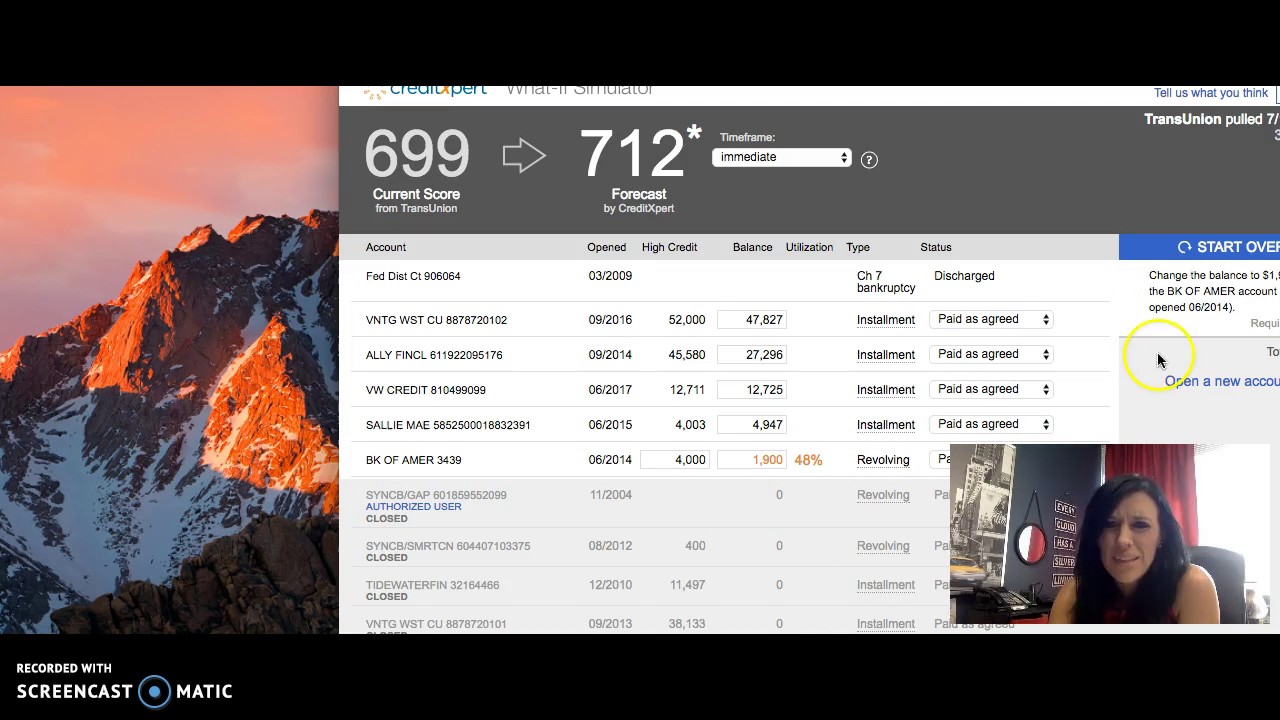Screen dimensions: 1280x720
Task: Click the 45,580 high credit value for ALLY FINCL
Action: [687, 355]
